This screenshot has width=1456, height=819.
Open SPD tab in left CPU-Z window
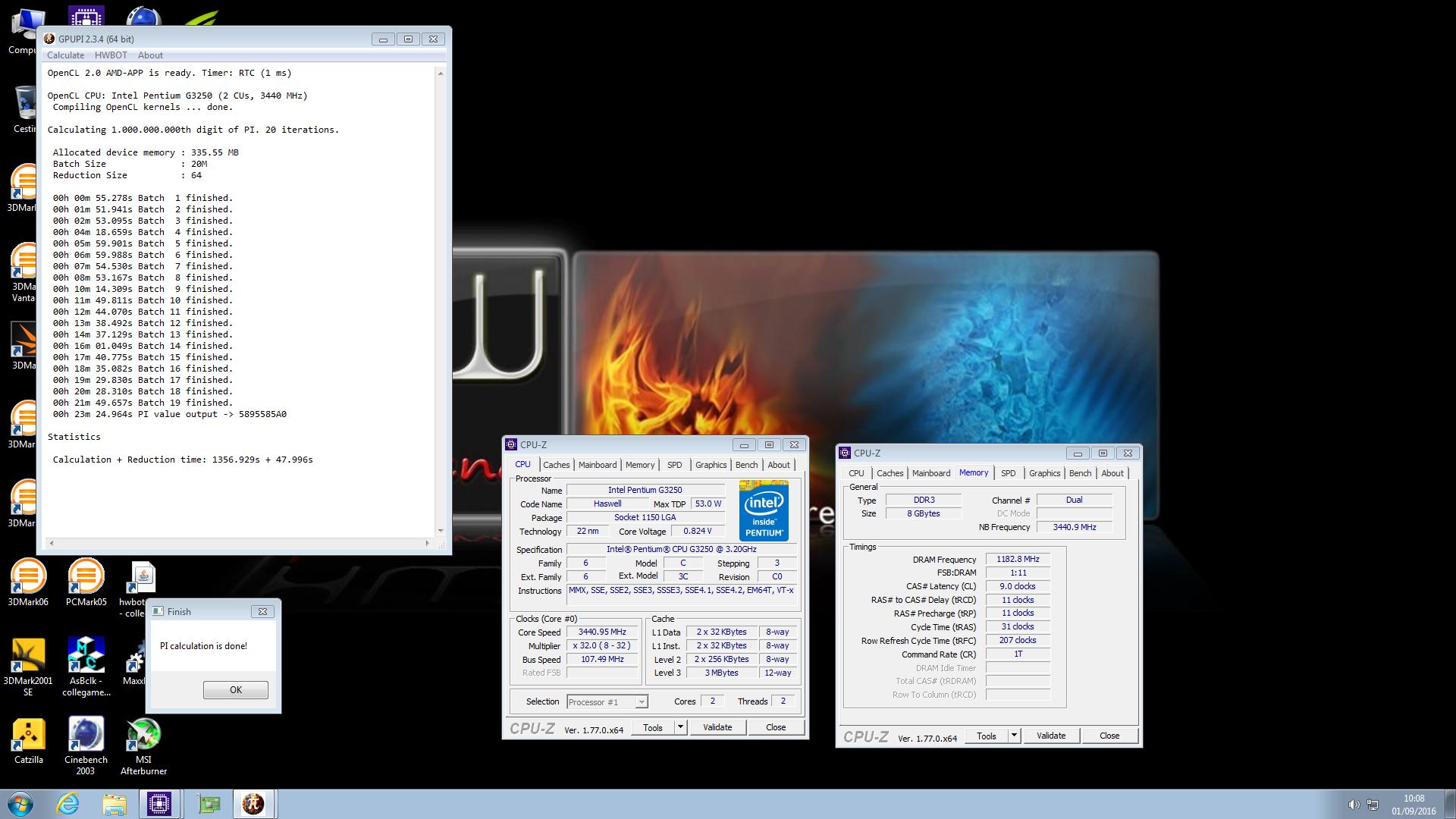(x=675, y=465)
